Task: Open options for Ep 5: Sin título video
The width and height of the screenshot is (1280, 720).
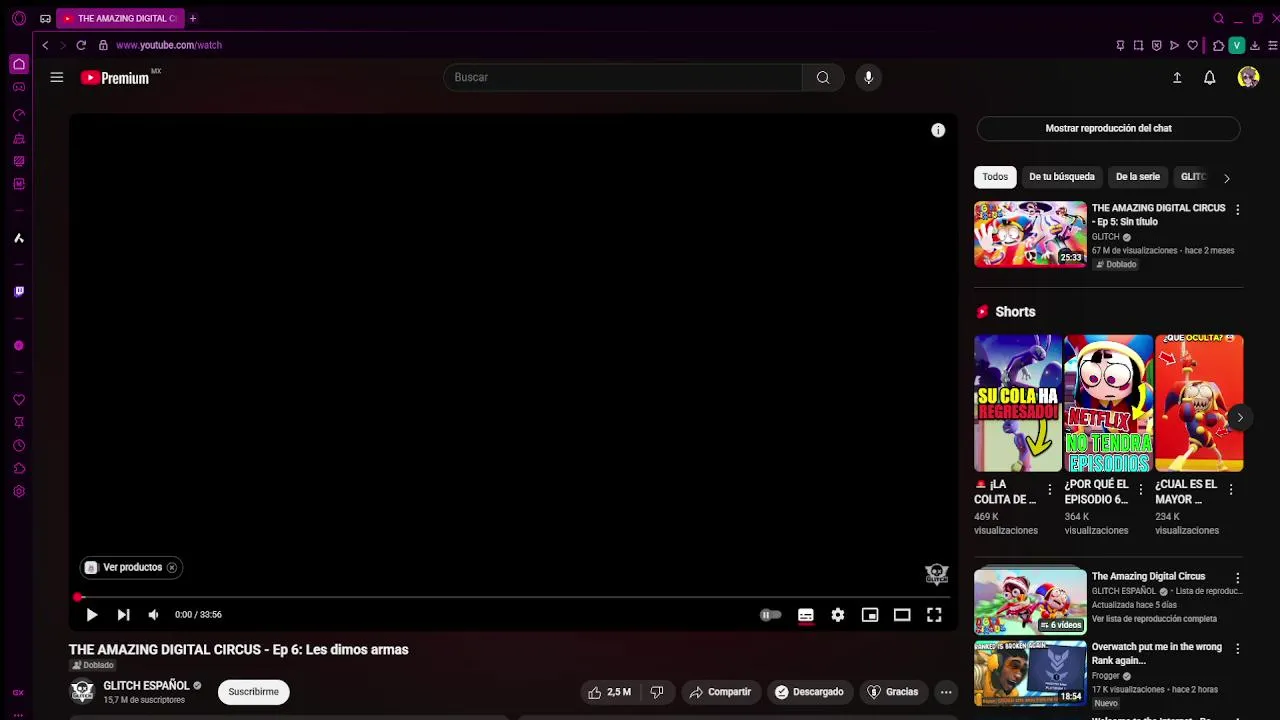Action: click(1237, 210)
